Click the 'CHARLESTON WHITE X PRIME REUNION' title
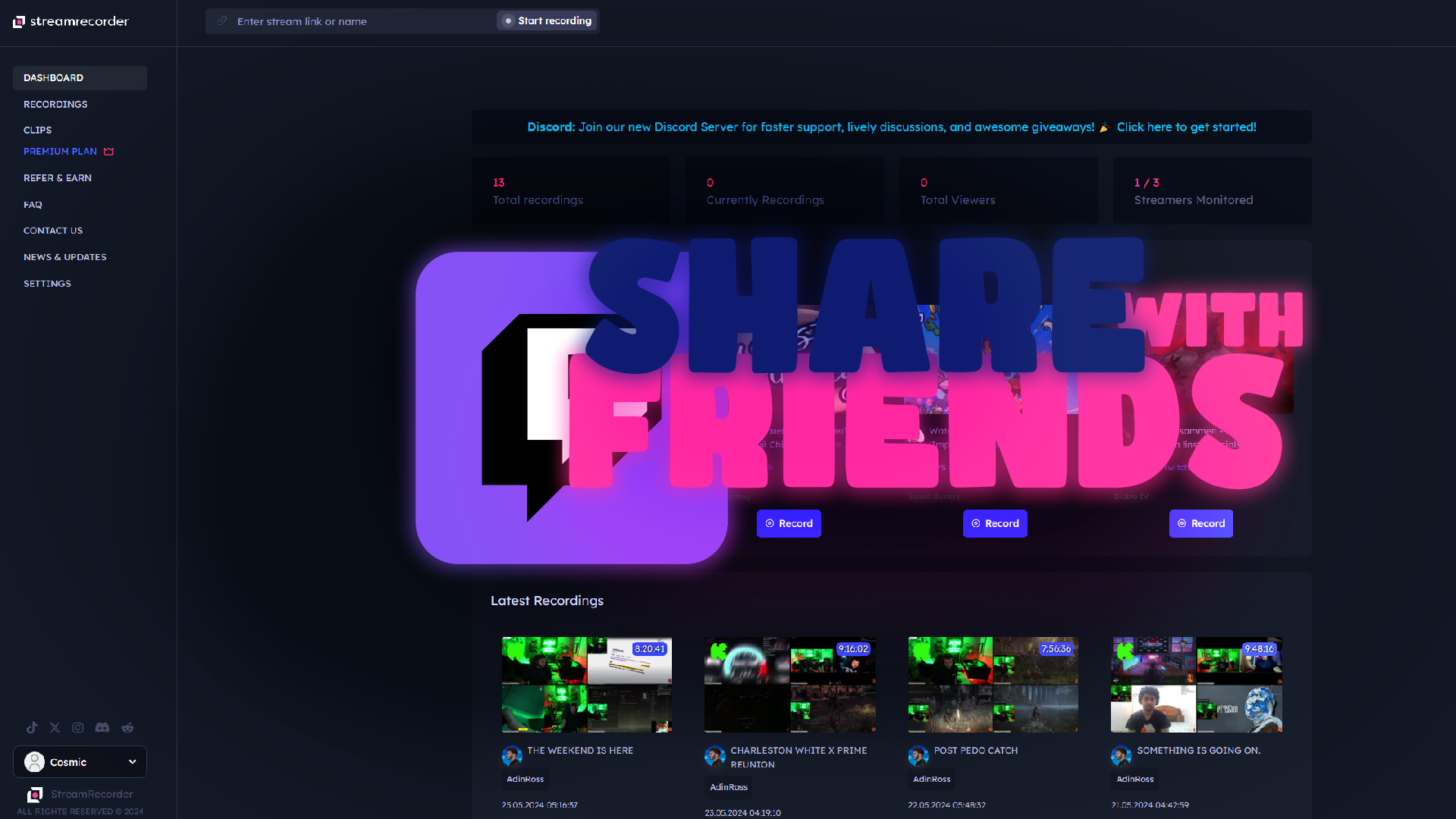Screen dimensions: 1456x819 (x=799, y=758)
